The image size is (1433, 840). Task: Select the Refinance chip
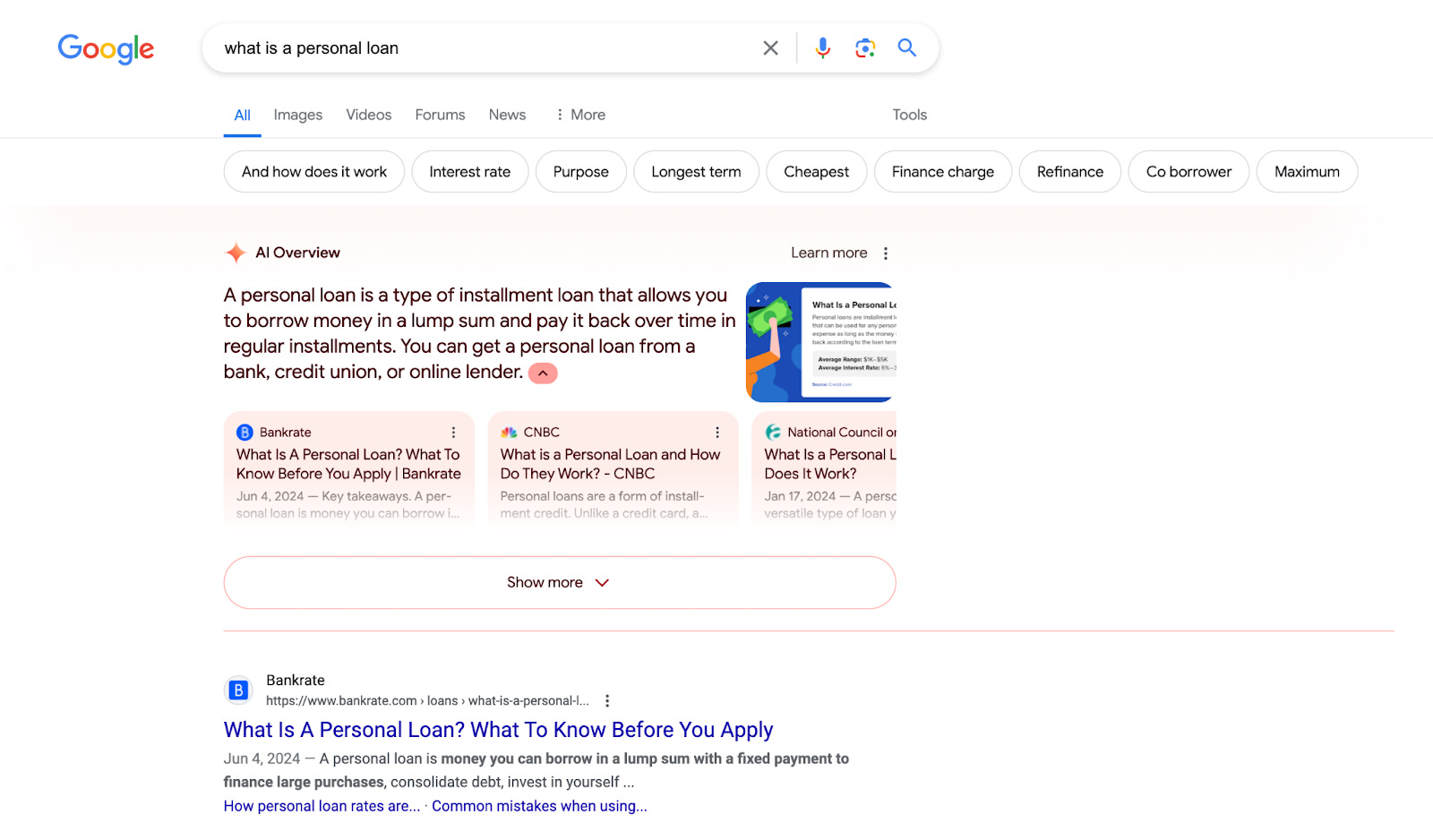pos(1070,172)
